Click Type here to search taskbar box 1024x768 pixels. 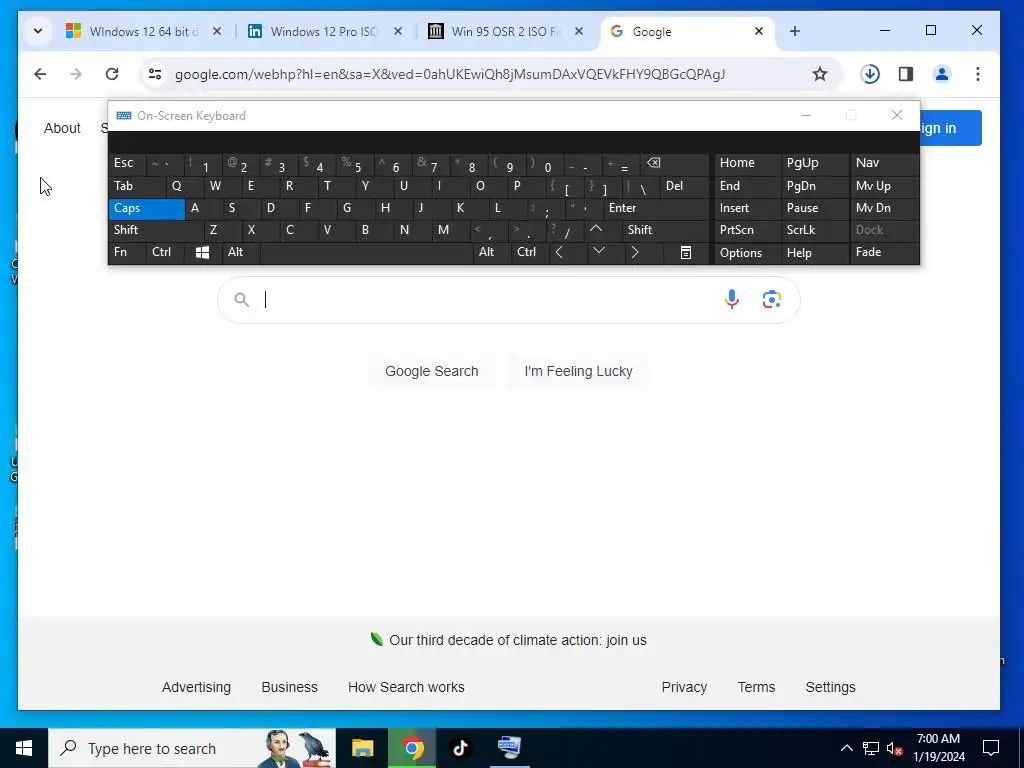click(192, 748)
